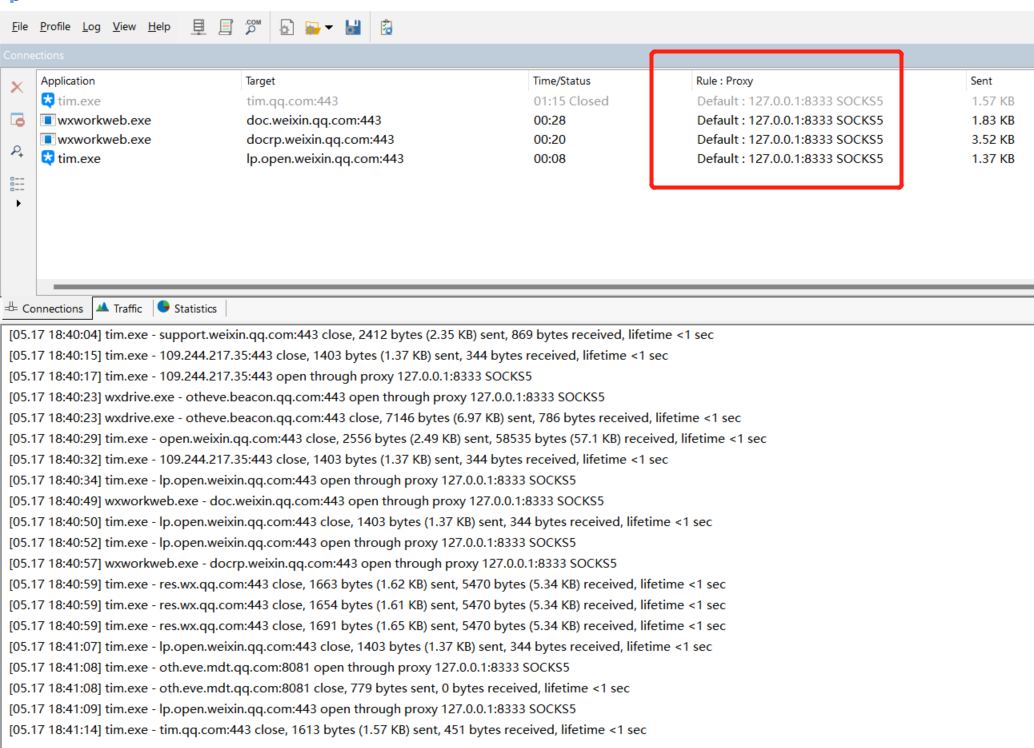This screenshot has width=1034, height=748.
Task: Expand the open profile dropdown arrow
Action: click(x=329, y=28)
